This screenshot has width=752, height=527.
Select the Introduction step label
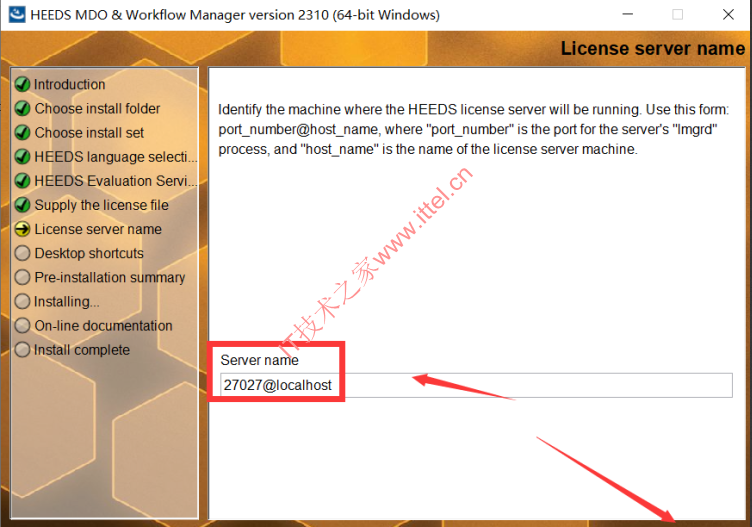tap(70, 84)
